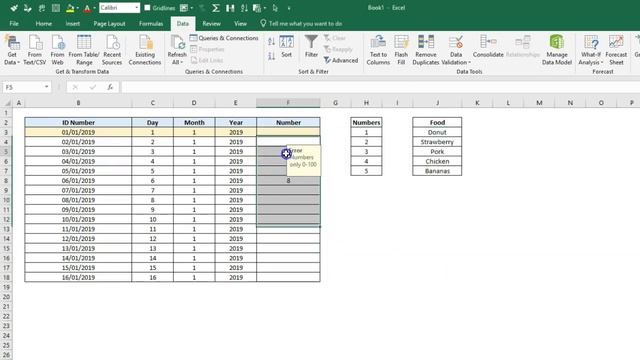
Task: Click the select all corner button
Action: [x=6, y=103]
